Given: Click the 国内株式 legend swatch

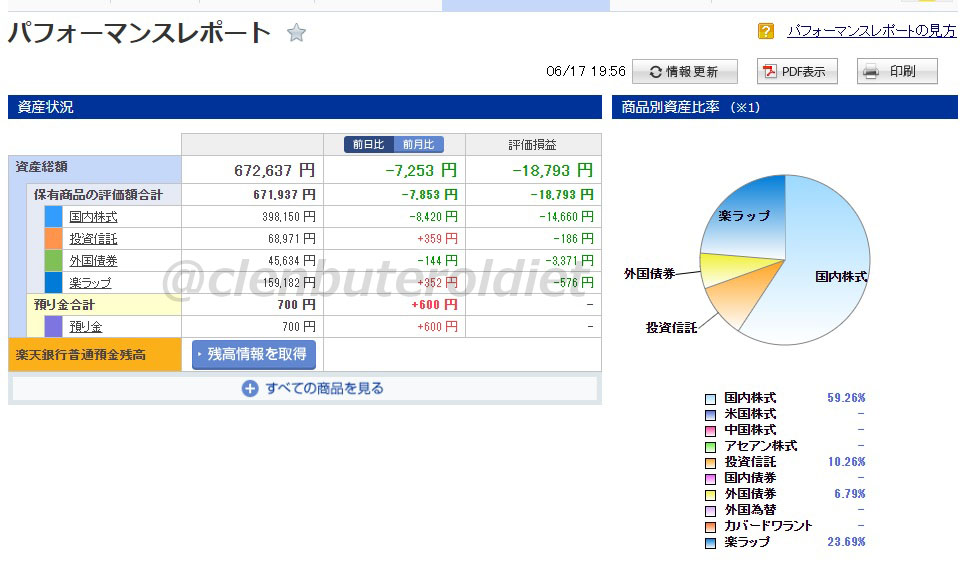Looking at the screenshot, I should point(710,399).
